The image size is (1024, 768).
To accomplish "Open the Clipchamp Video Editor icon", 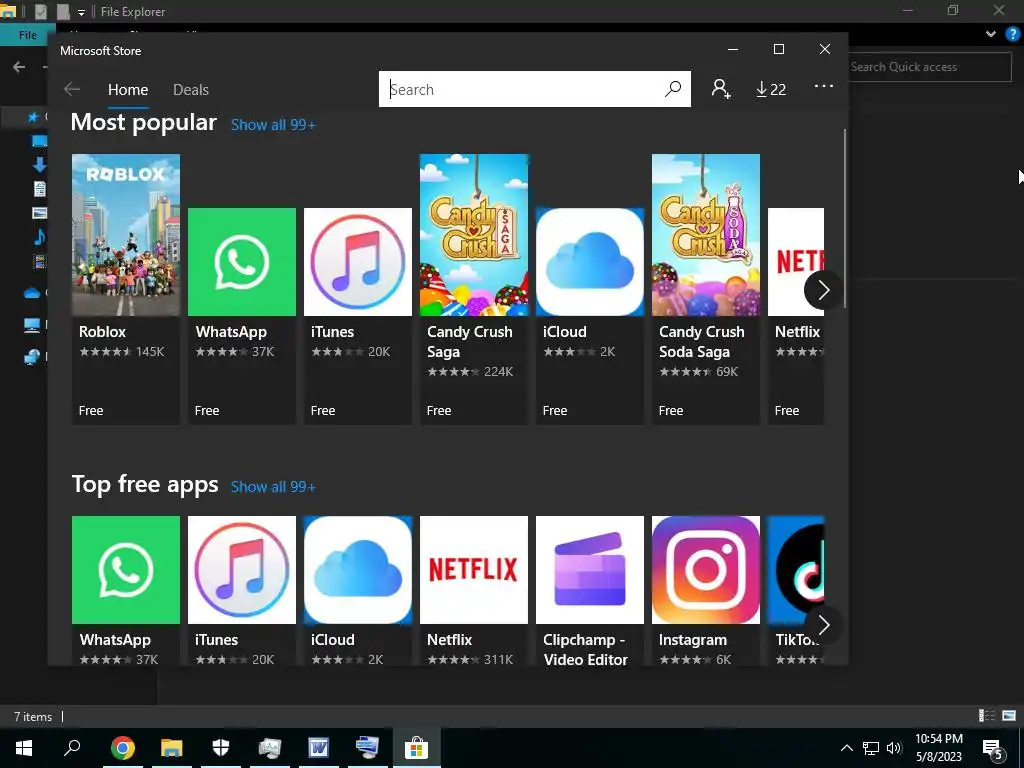I will (x=590, y=570).
